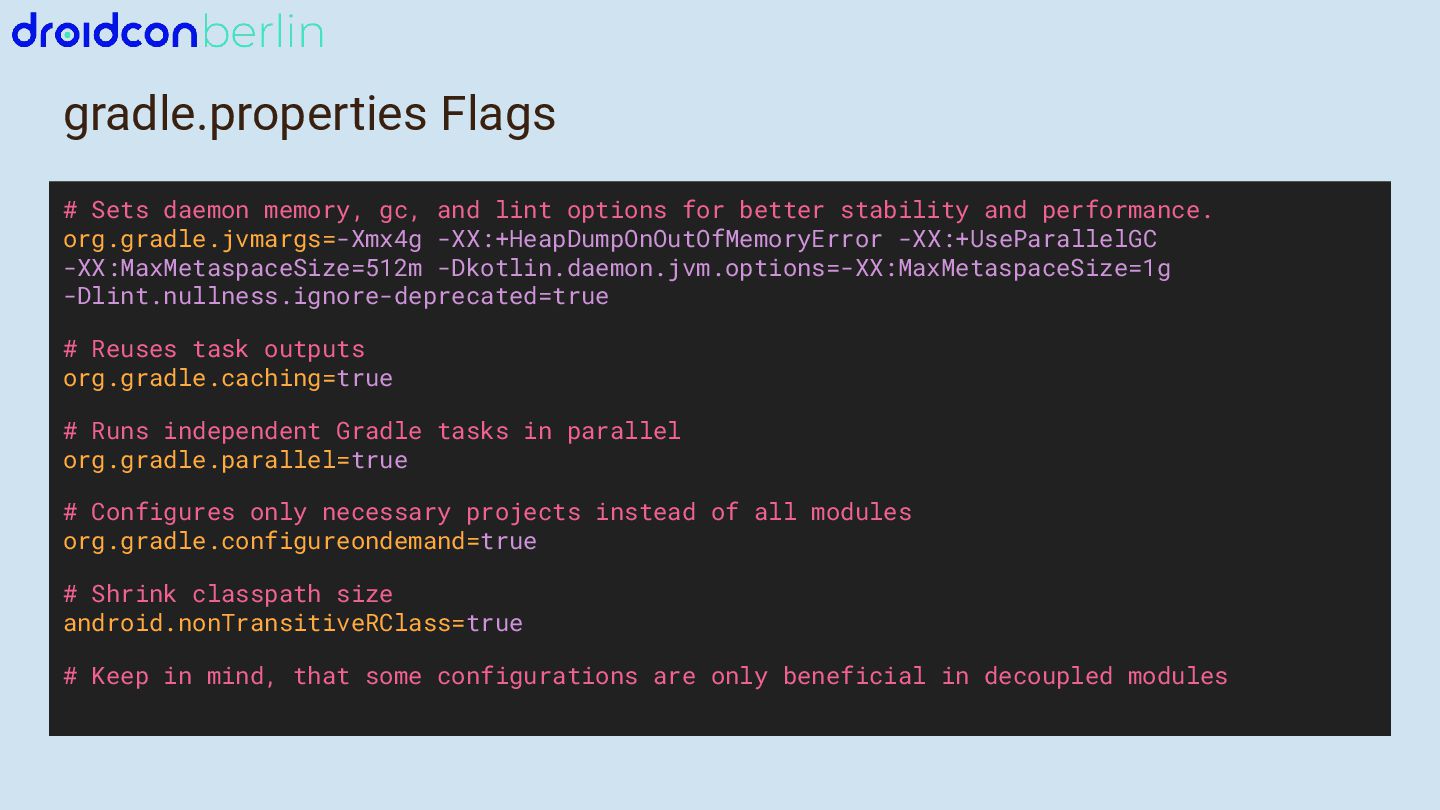Select the 'Shrink classpath size' comment

tap(228, 594)
